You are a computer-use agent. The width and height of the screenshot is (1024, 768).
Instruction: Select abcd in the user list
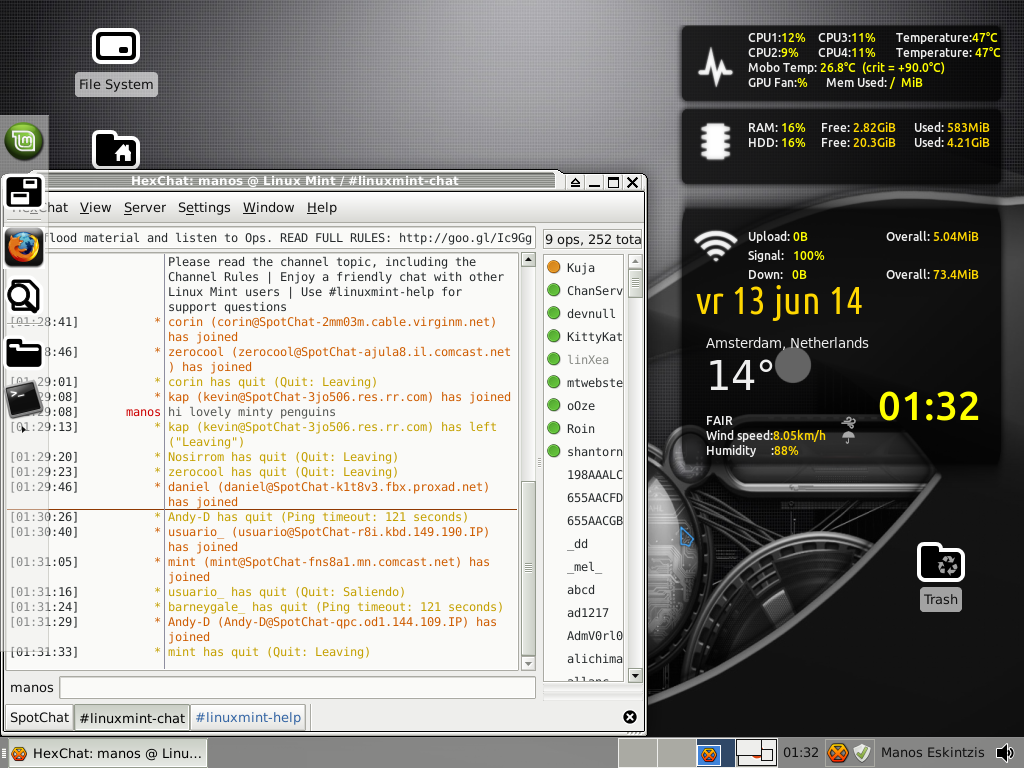[581, 590]
